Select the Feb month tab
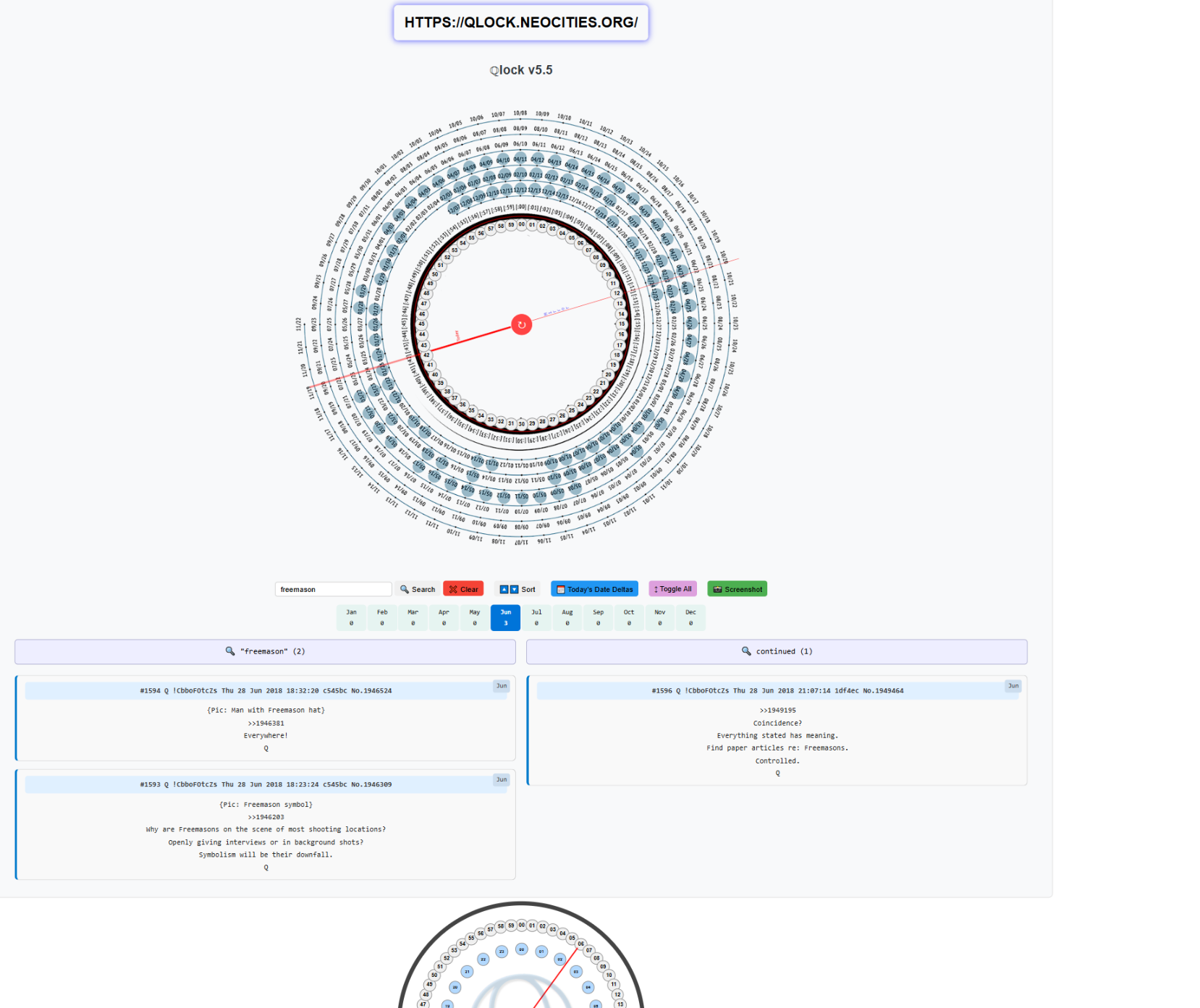Viewport: 1200px width, 1008px height. click(x=382, y=617)
